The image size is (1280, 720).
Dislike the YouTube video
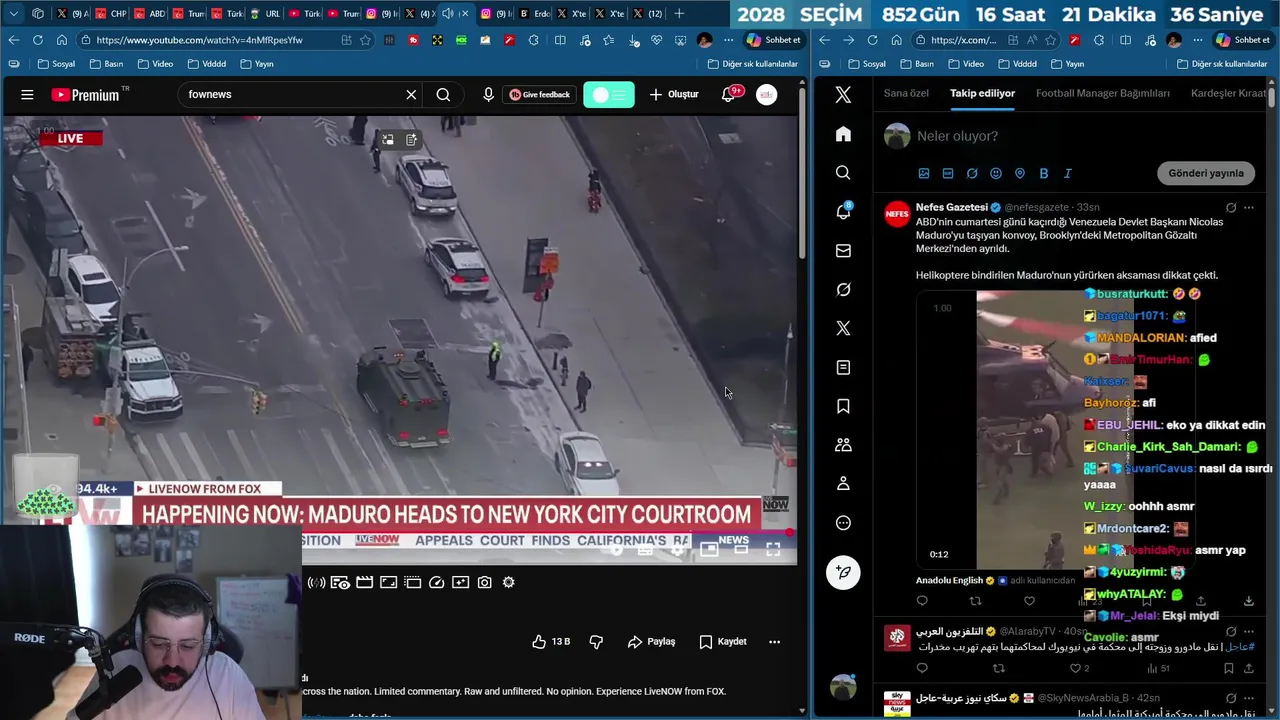[596, 641]
